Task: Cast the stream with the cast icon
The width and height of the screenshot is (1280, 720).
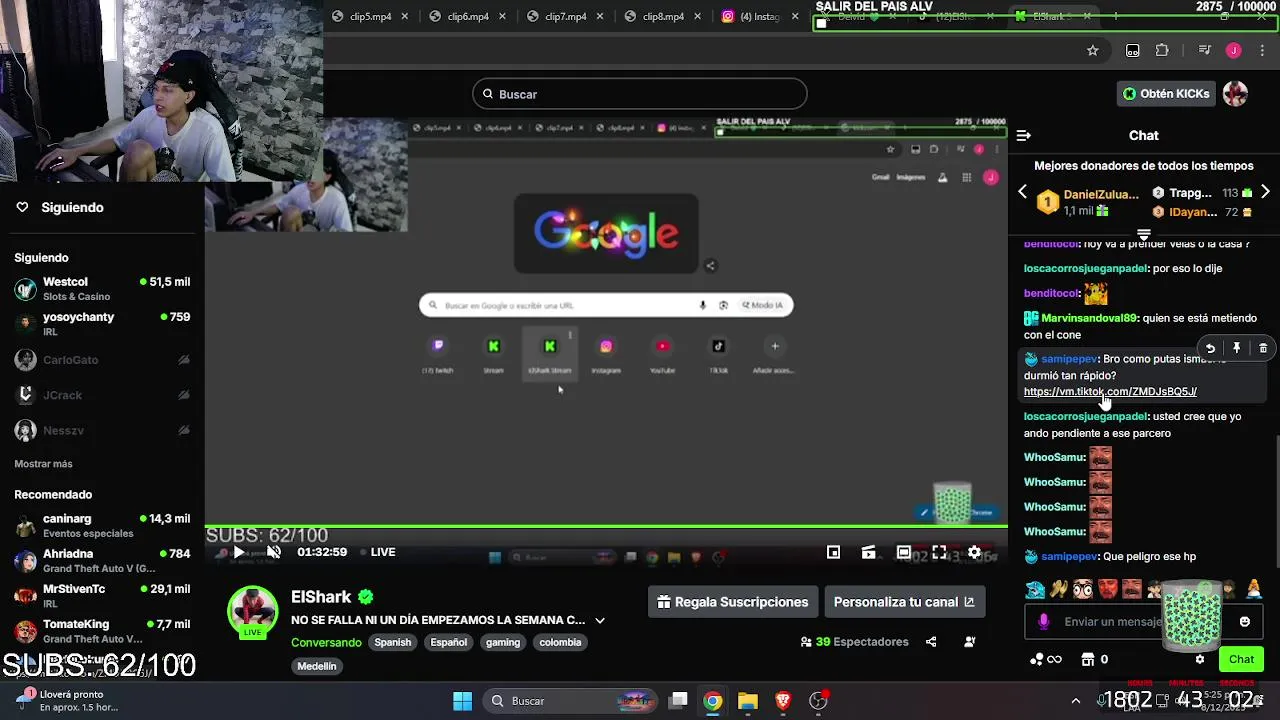Action: [x=868, y=552]
